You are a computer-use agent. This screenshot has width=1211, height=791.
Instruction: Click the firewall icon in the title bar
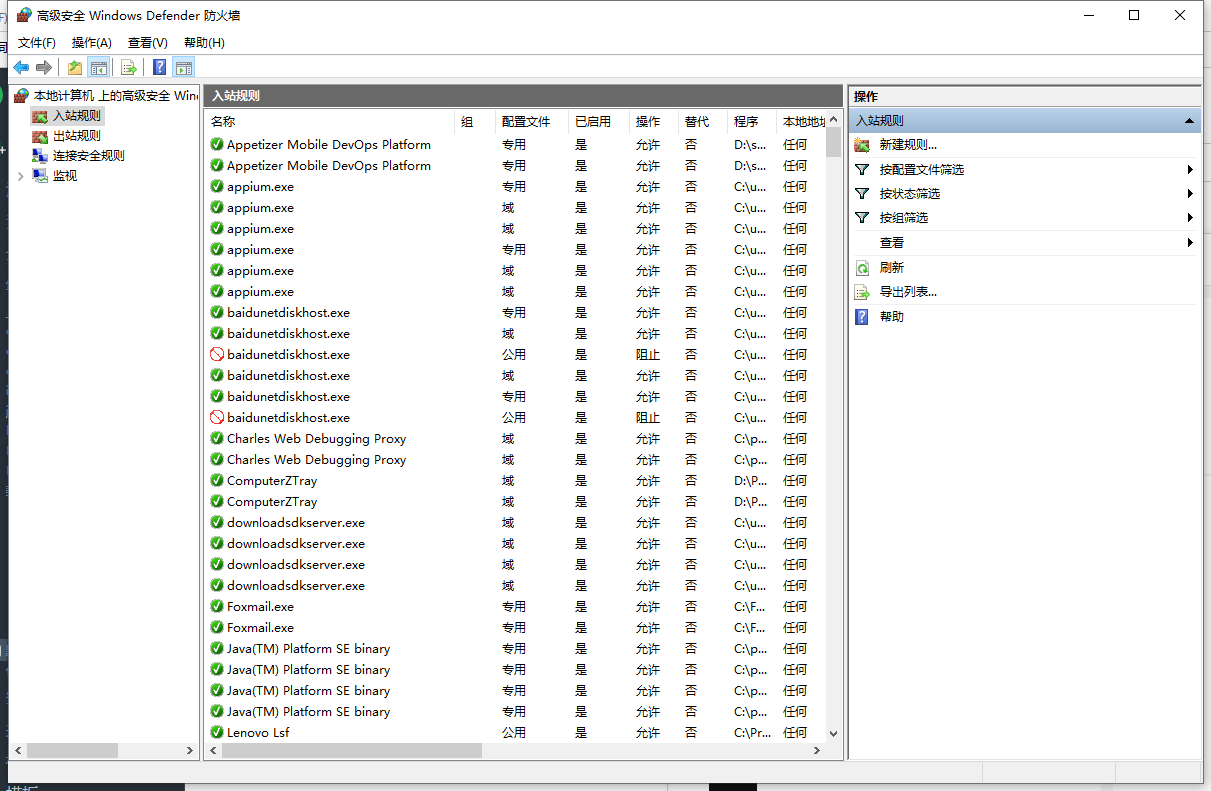[24, 15]
